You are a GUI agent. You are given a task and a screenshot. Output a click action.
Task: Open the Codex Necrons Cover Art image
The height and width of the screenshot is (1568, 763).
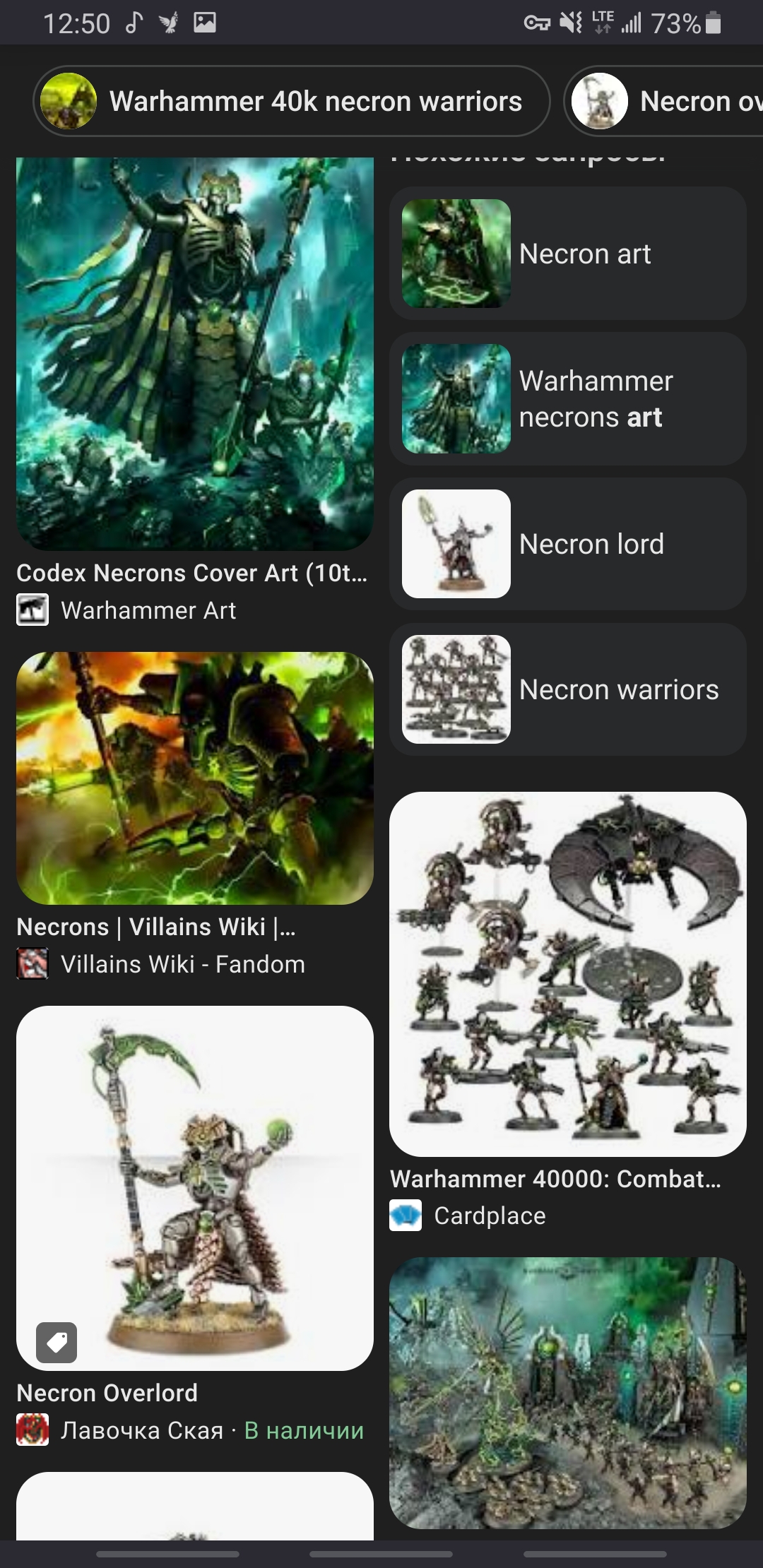tap(195, 354)
